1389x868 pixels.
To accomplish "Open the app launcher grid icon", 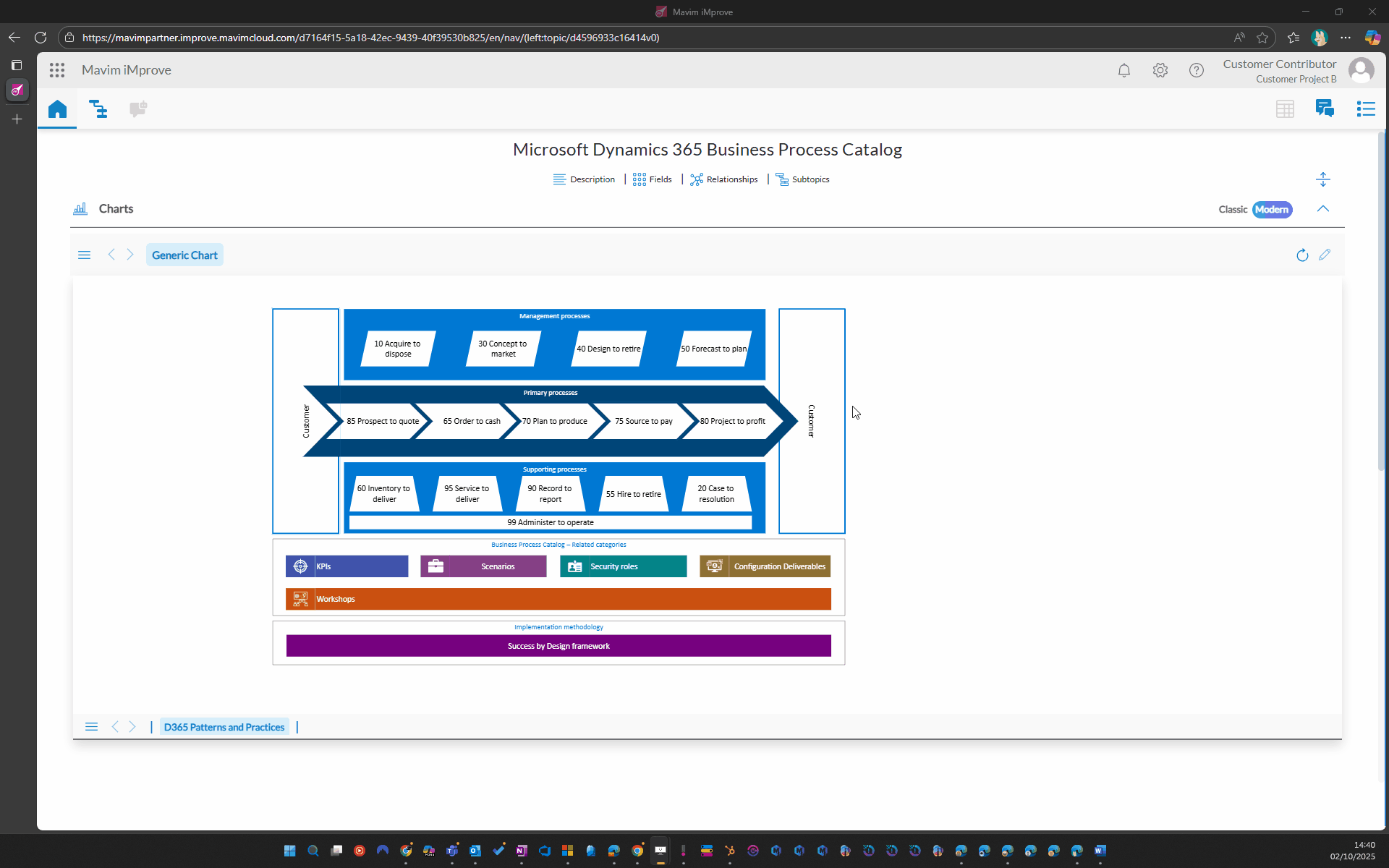I will [57, 70].
